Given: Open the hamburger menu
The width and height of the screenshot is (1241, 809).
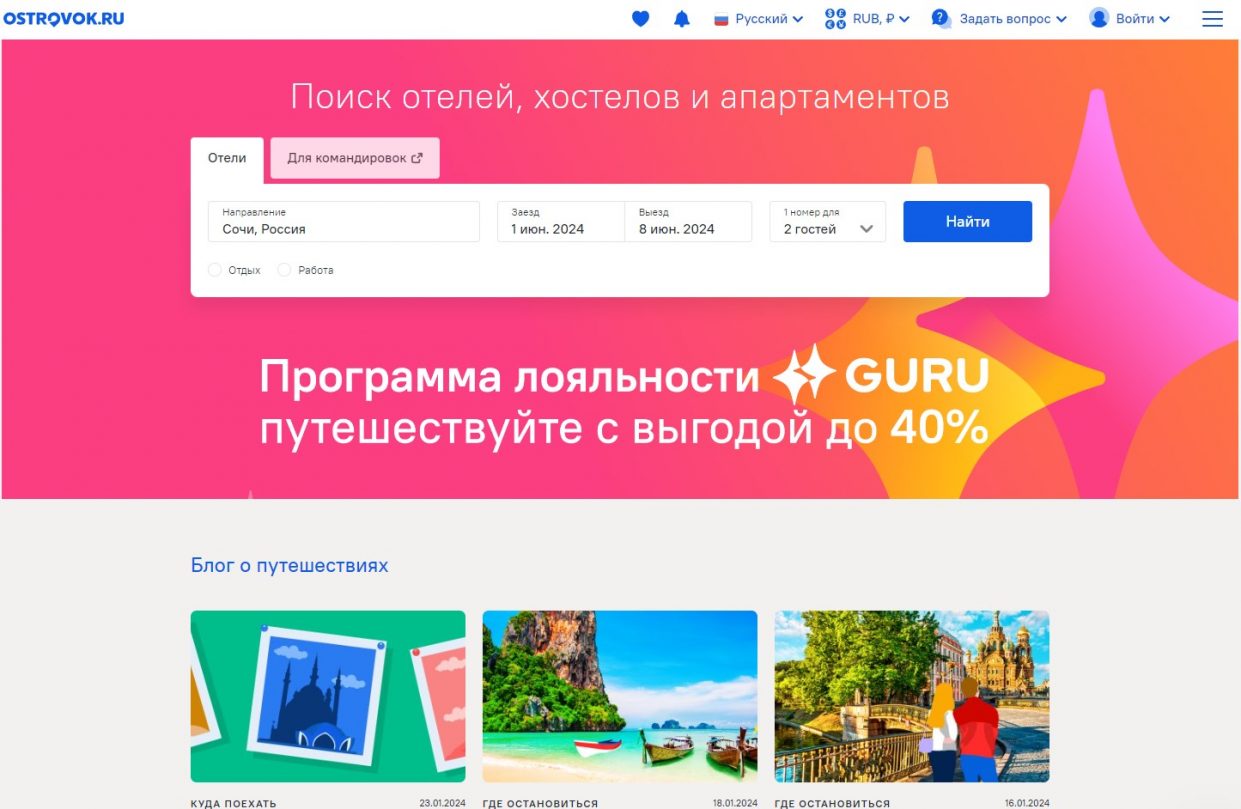Looking at the screenshot, I should point(1212,19).
